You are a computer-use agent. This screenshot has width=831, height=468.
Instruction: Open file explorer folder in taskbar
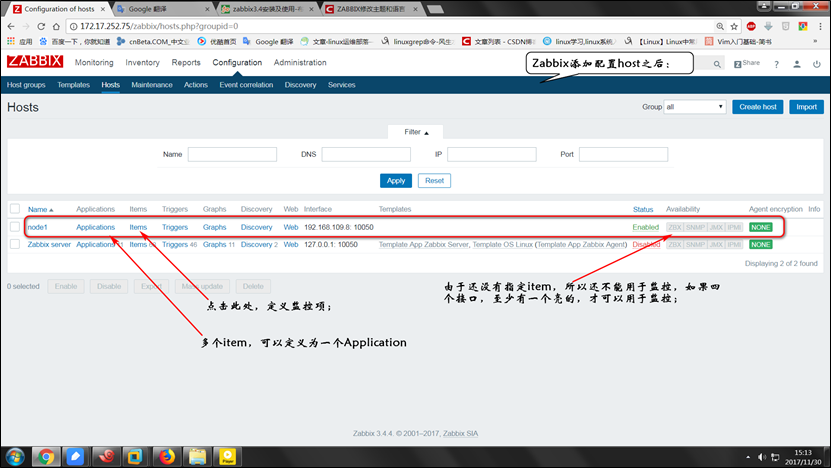pos(197,456)
